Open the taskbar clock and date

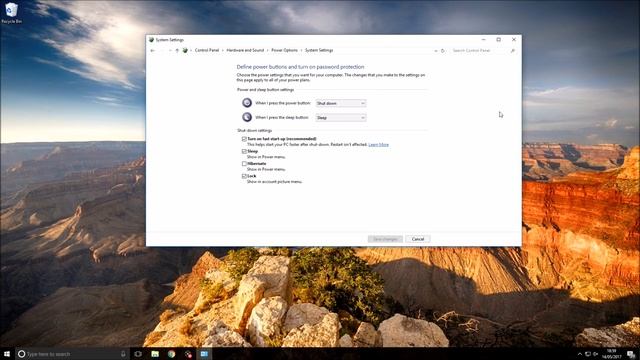tap(611, 354)
